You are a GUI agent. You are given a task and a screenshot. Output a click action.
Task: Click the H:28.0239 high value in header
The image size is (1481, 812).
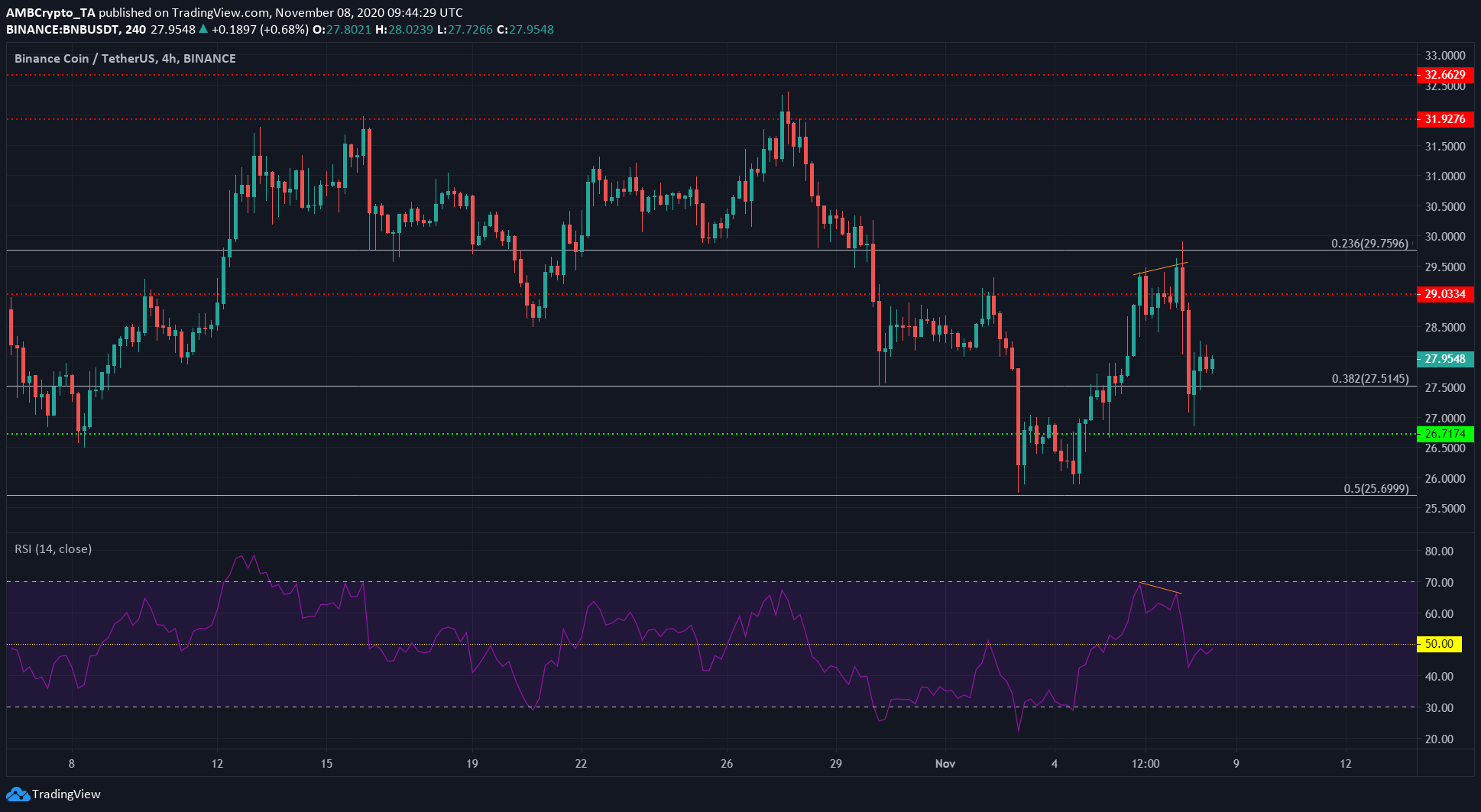point(403,30)
